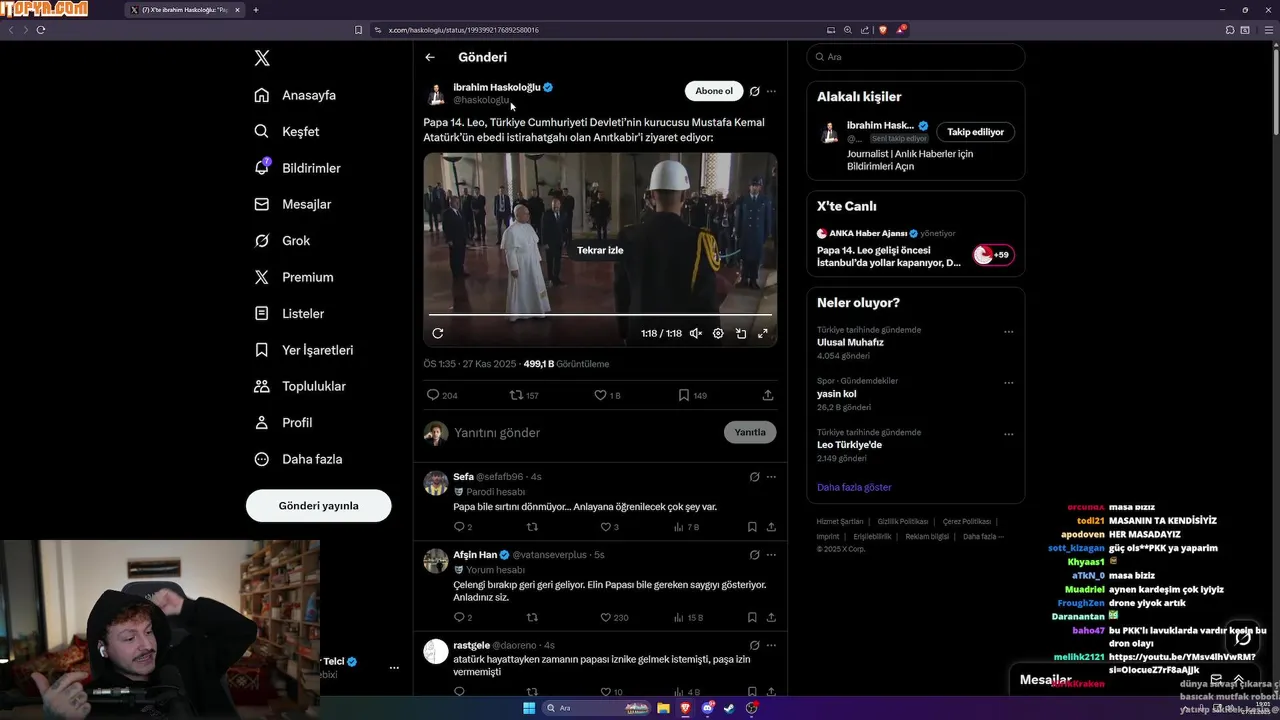Click the Ara search field on X

916,57
